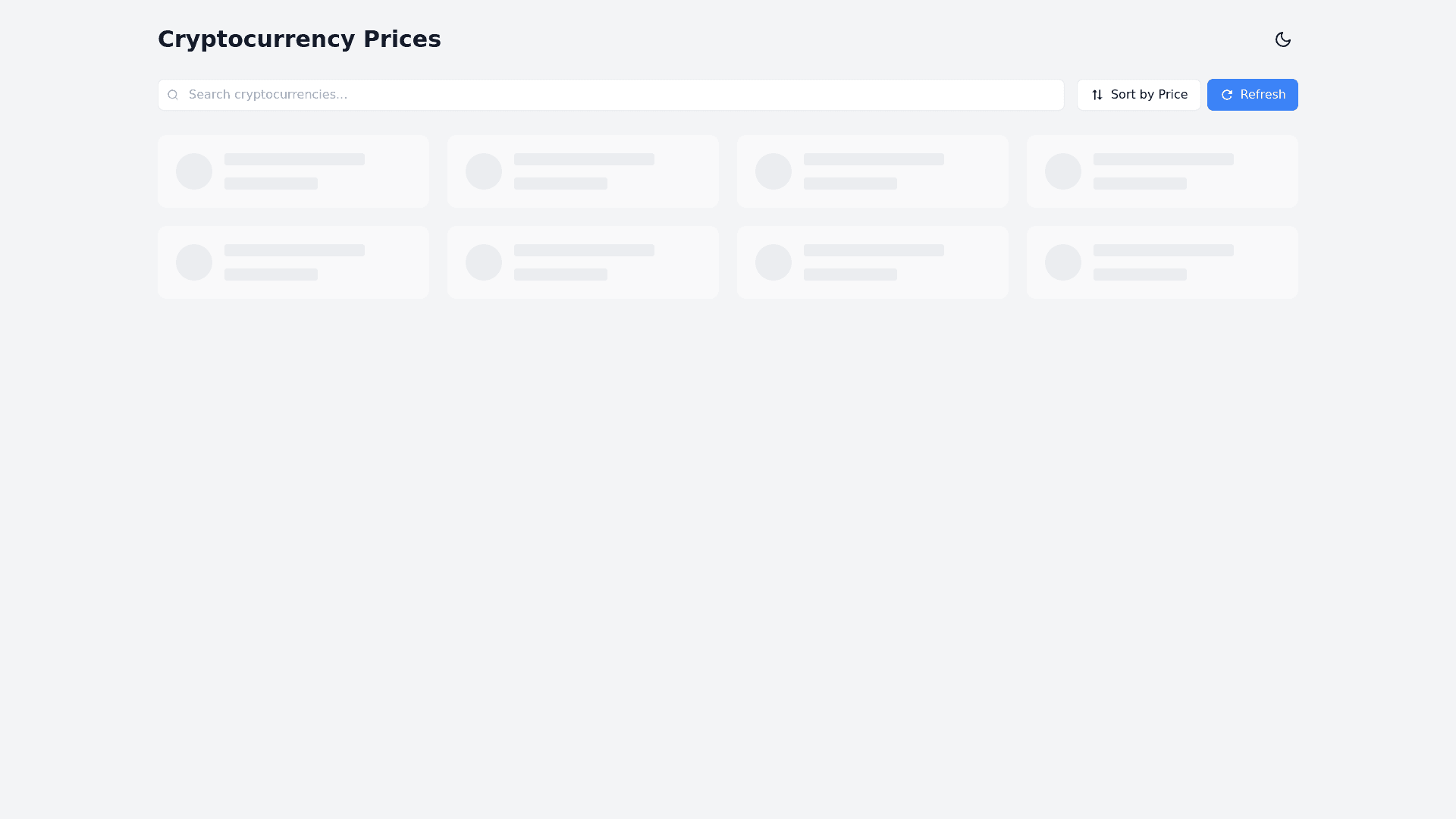The width and height of the screenshot is (1456, 819).
Task: Click the circle placeholder in the first bottom-row card
Action: tap(194, 262)
